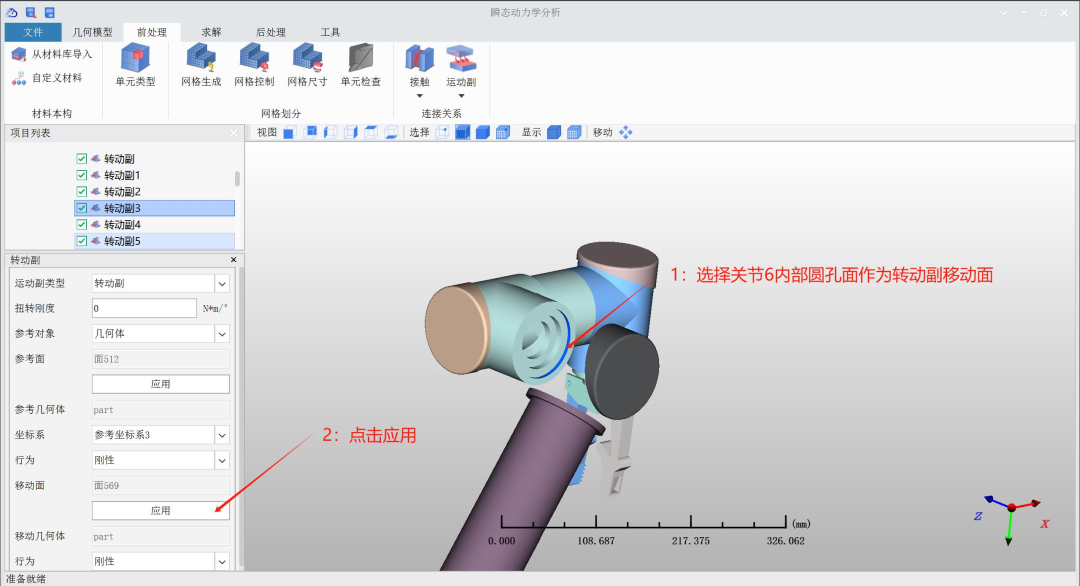This screenshot has height=586, width=1080.
Task: Show solid geometry display icon
Action: pos(554,132)
